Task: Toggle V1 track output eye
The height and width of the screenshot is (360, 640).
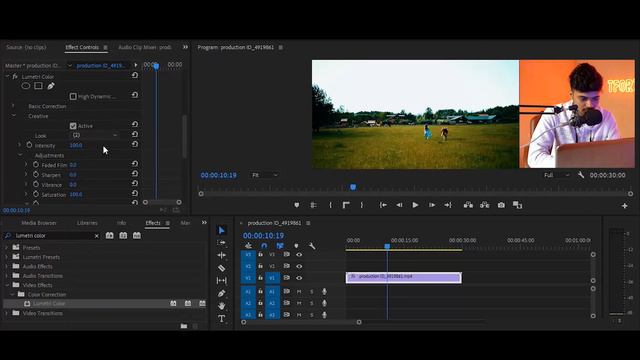Action: pyautogui.click(x=299, y=278)
